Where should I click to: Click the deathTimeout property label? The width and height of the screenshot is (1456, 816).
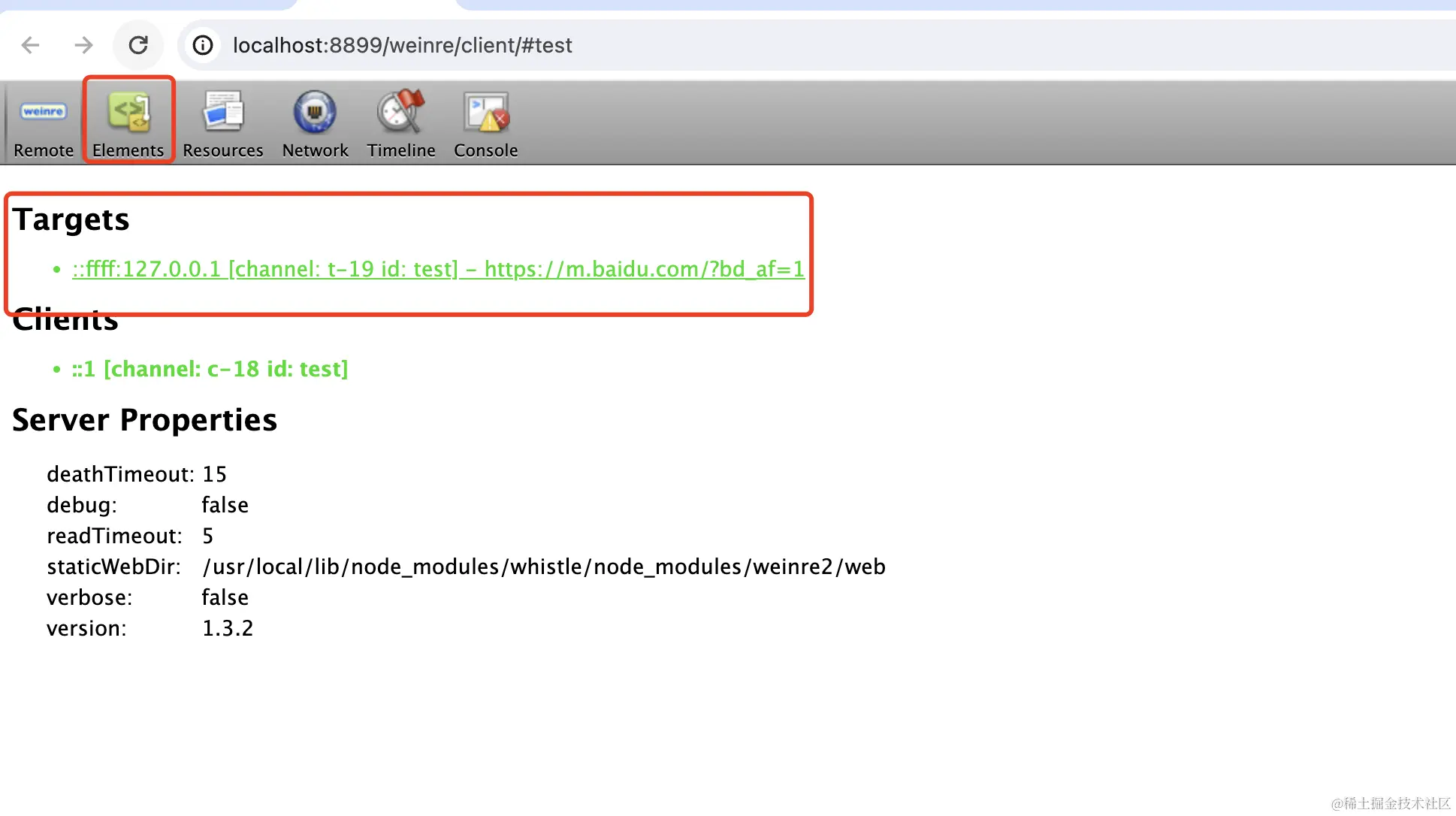[x=120, y=474]
